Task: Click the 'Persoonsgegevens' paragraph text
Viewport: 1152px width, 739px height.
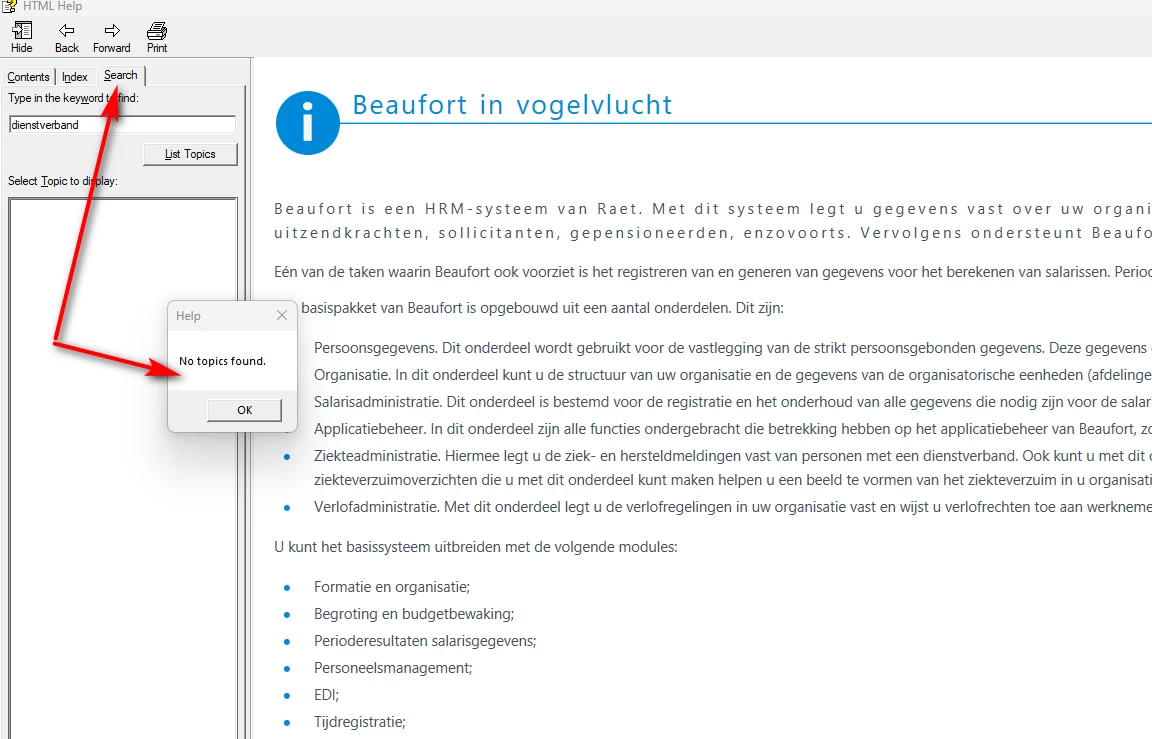Action: [x=732, y=348]
